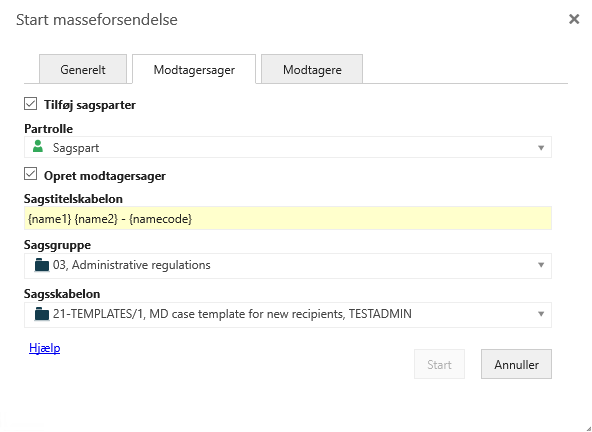Screen dimensions: 592x432
Task: Click the Annuller button
Action: click(516, 364)
